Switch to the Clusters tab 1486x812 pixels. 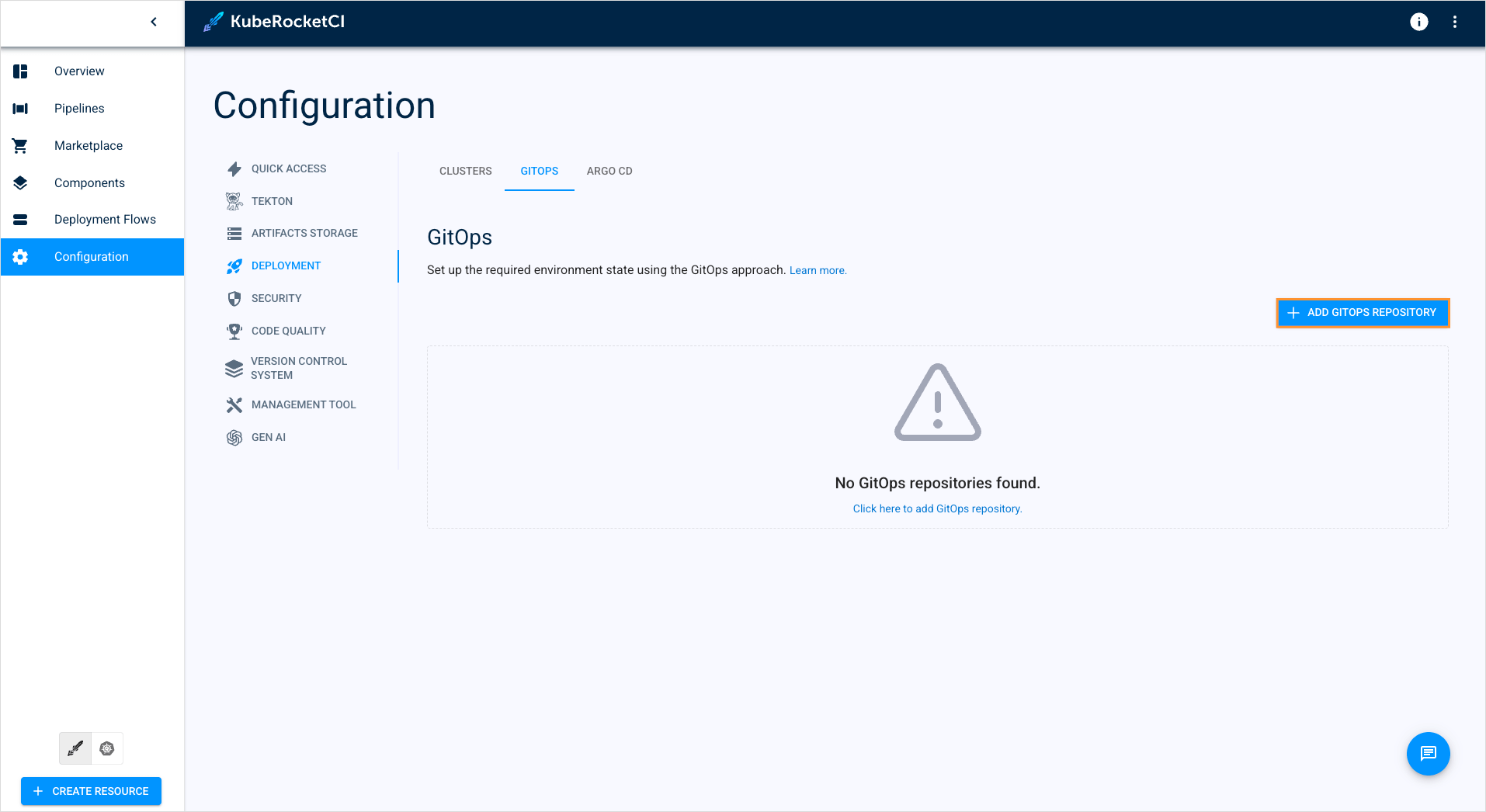tap(465, 171)
